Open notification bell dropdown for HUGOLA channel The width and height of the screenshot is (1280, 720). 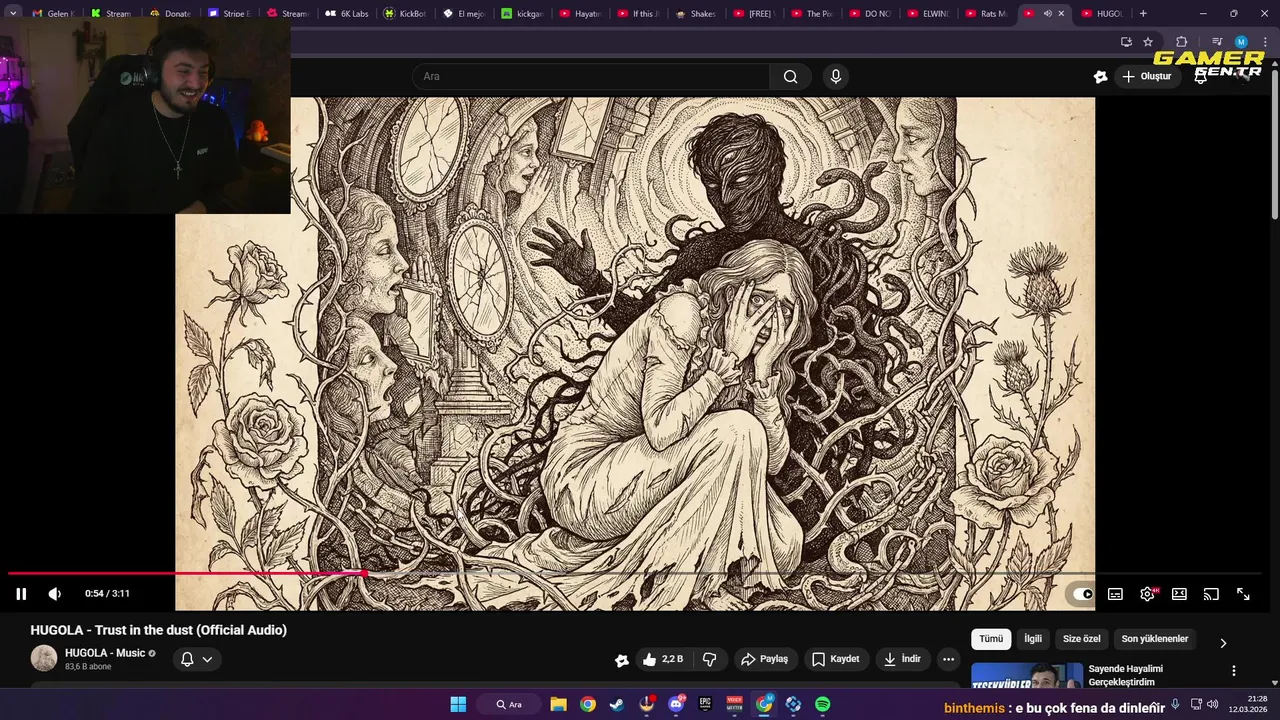pyautogui.click(x=197, y=659)
